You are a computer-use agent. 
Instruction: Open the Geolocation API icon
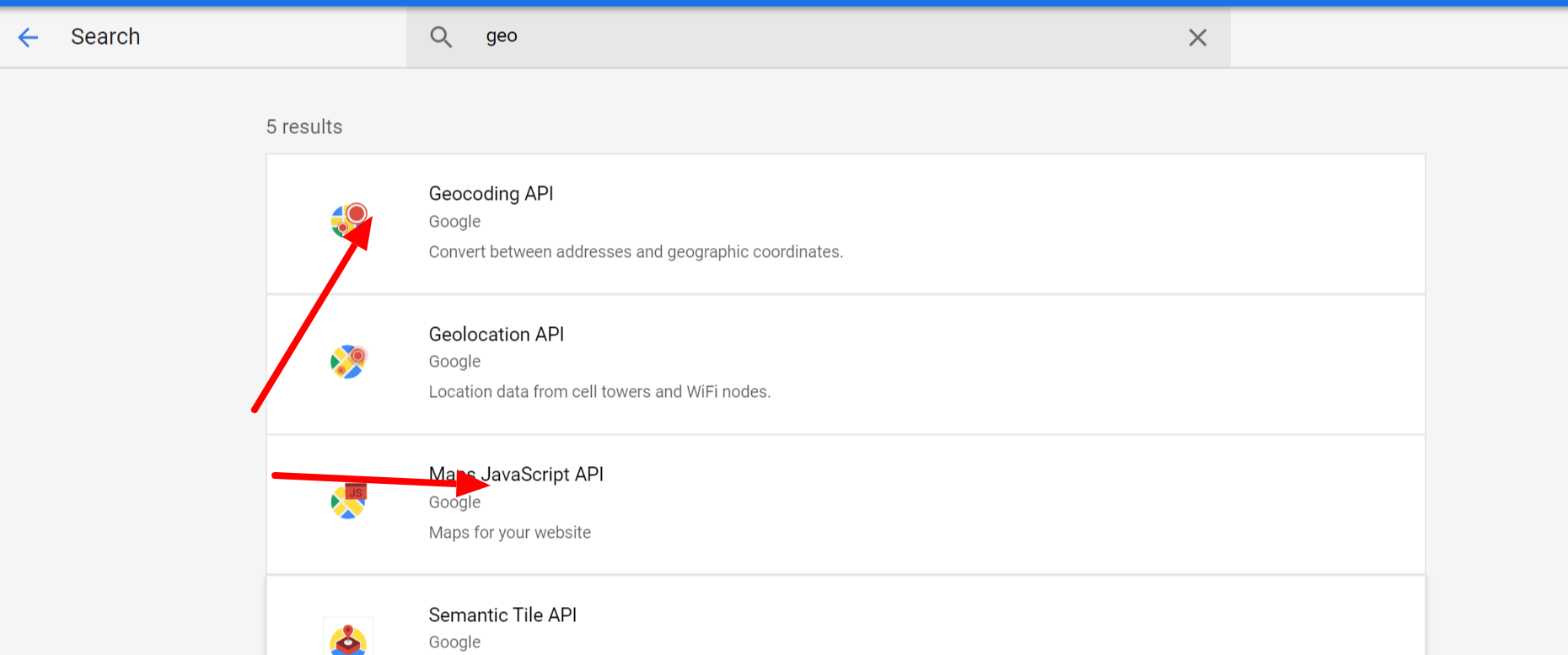pyautogui.click(x=348, y=362)
